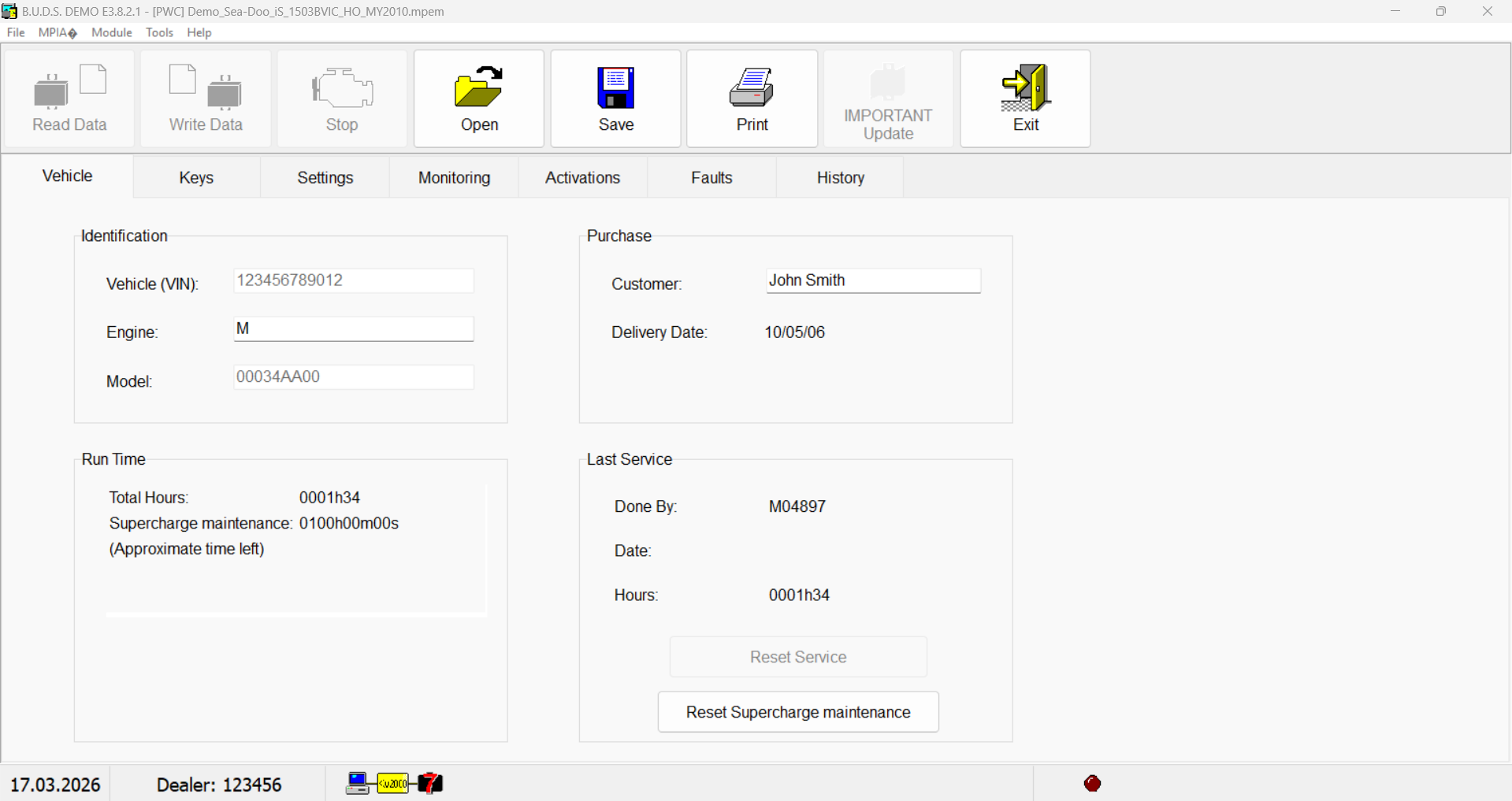Click the Save floppy disk icon
Screen dimensions: 1512x801
coord(615,87)
